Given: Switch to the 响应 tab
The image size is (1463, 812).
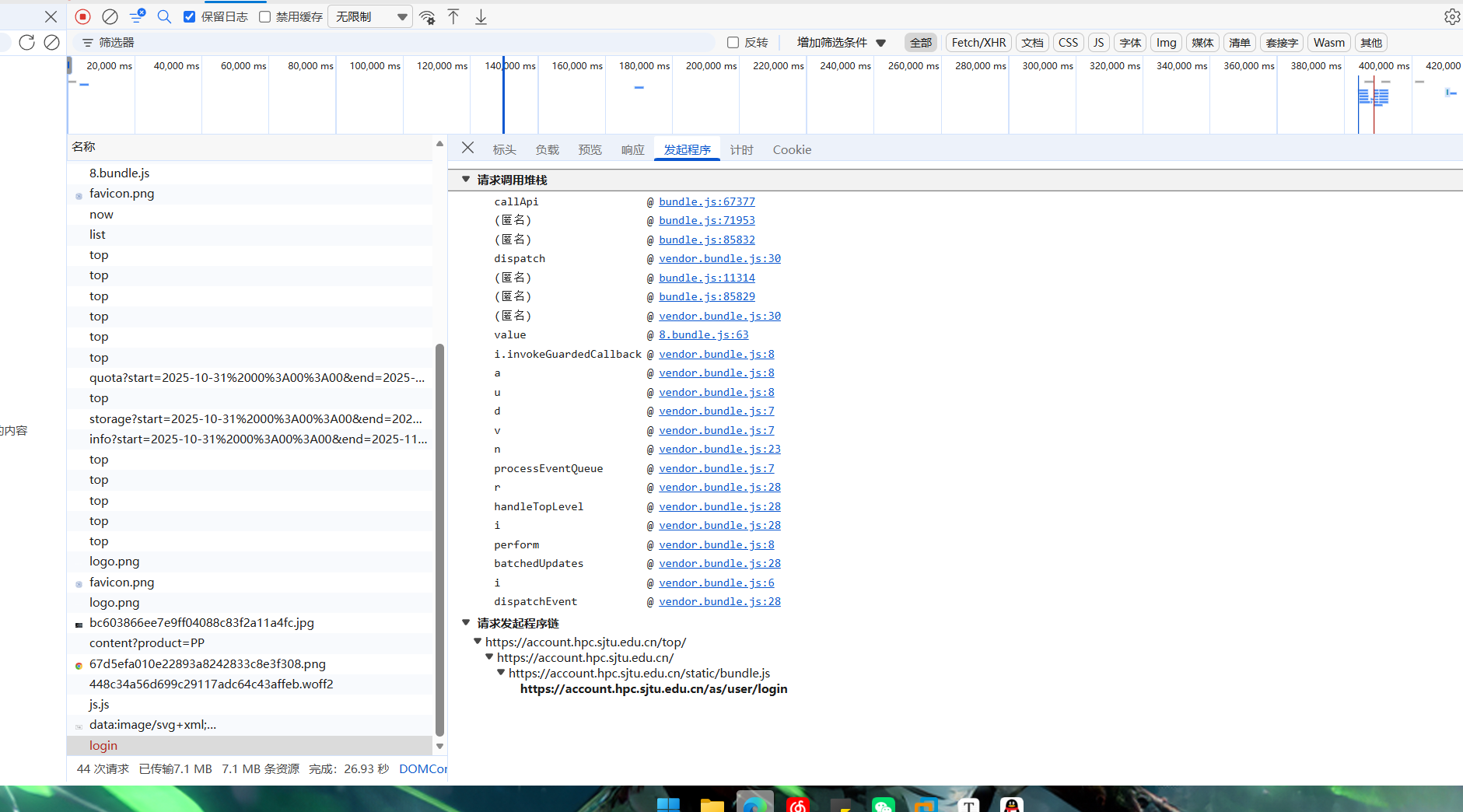Looking at the screenshot, I should coord(632,150).
